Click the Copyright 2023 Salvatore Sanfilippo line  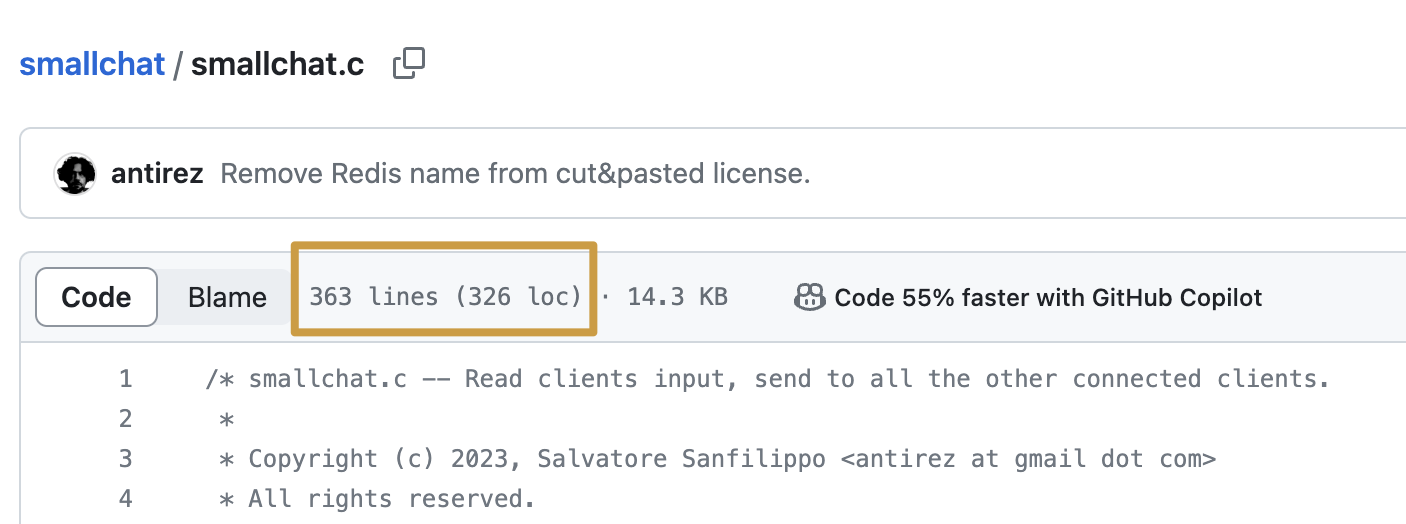[717, 459]
